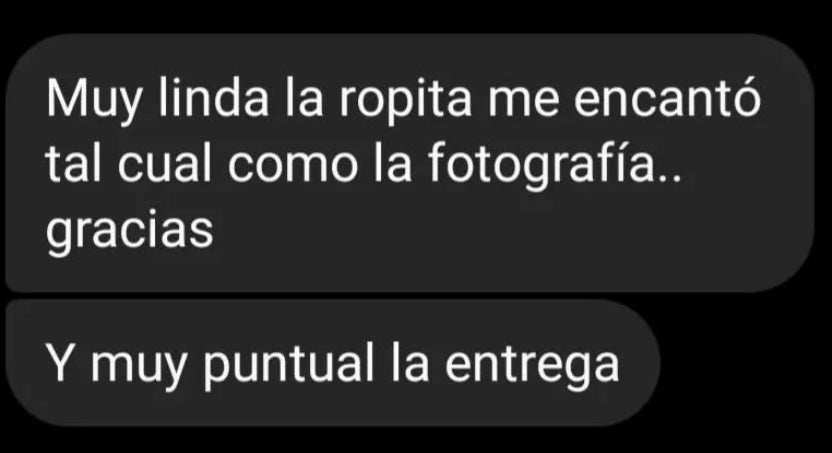Tap the 'Y muy puntual la entrega' message
This screenshot has height=453, width=832.
(x=333, y=363)
